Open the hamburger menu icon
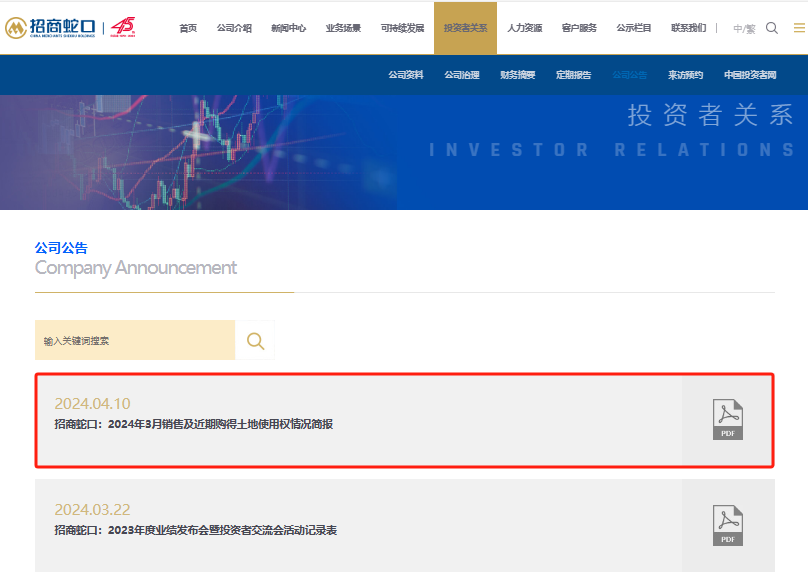This screenshot has height=579, width=808. [799, 28]
